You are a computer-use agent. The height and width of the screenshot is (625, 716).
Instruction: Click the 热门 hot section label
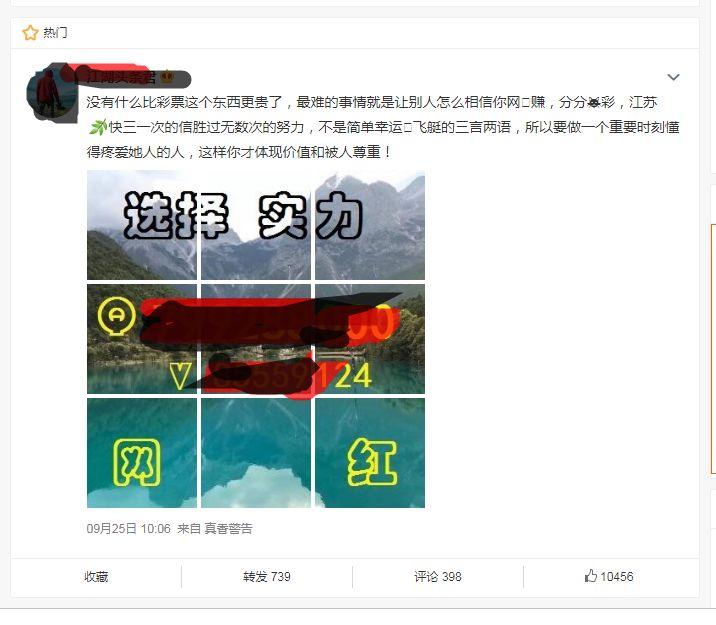(x=55, y=32)
